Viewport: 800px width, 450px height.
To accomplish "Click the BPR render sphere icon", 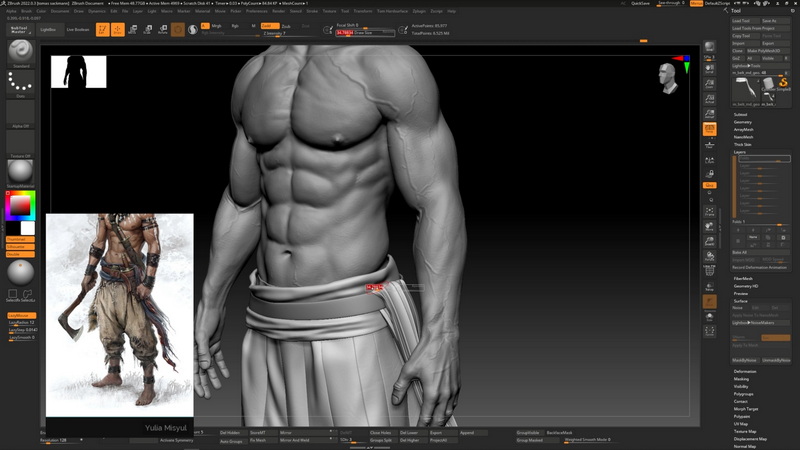I will [x=709, y=47].
